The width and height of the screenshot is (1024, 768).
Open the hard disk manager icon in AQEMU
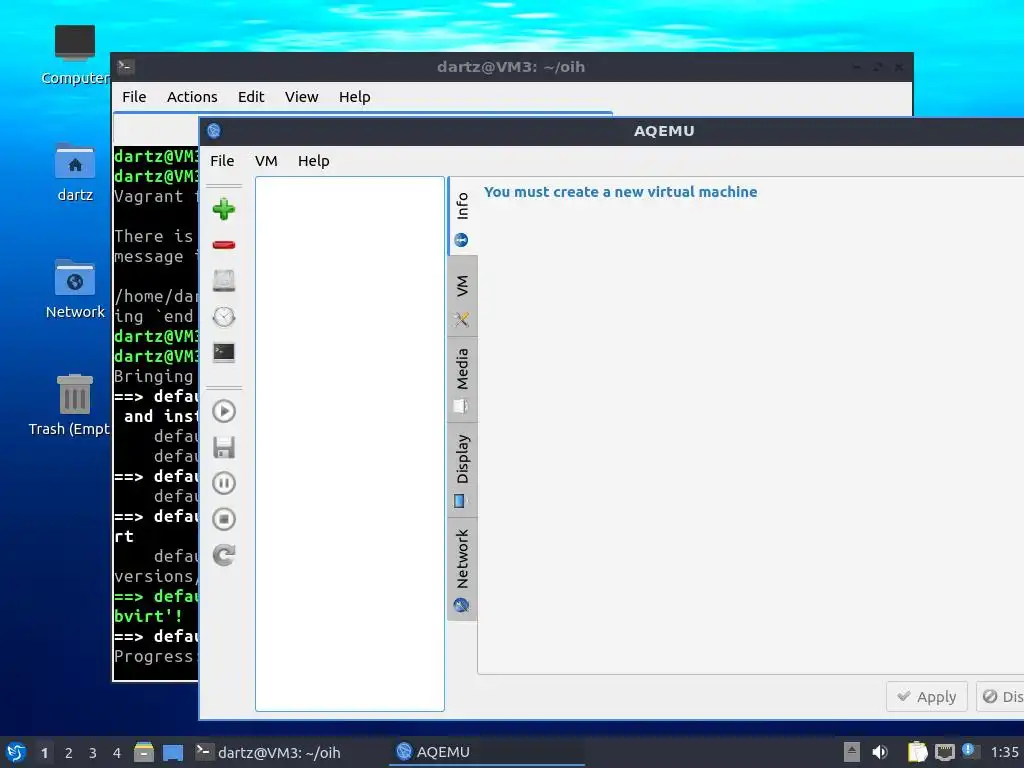coord(223,281)
